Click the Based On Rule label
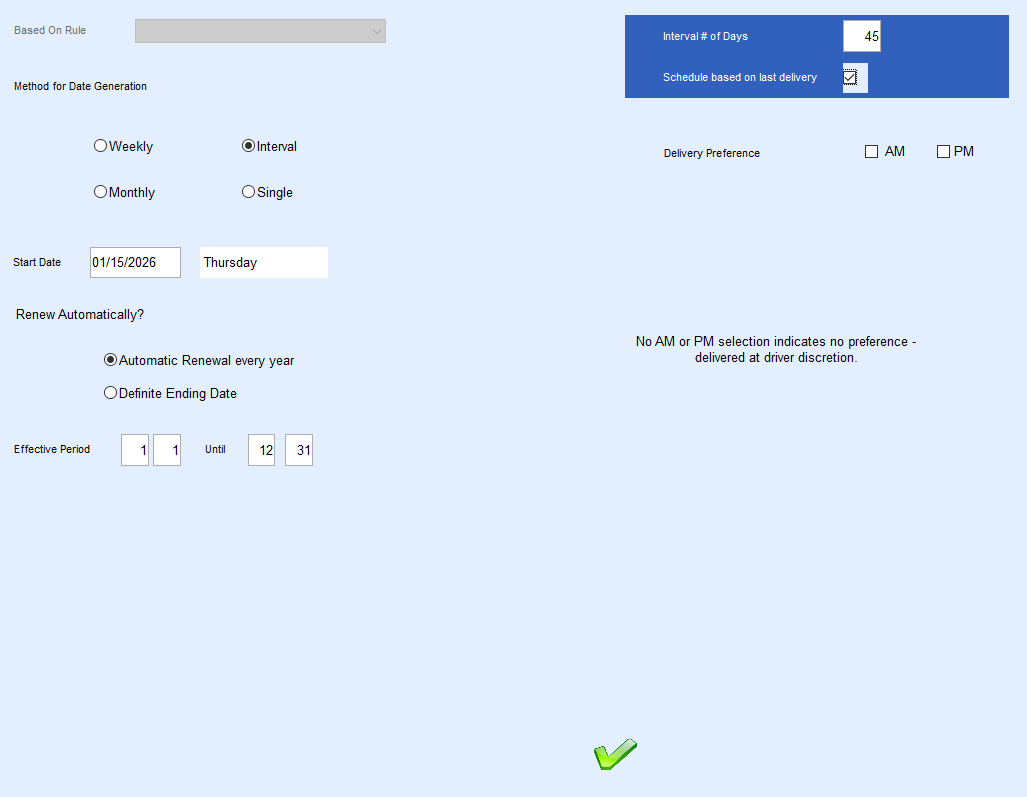 coord(50,30)
